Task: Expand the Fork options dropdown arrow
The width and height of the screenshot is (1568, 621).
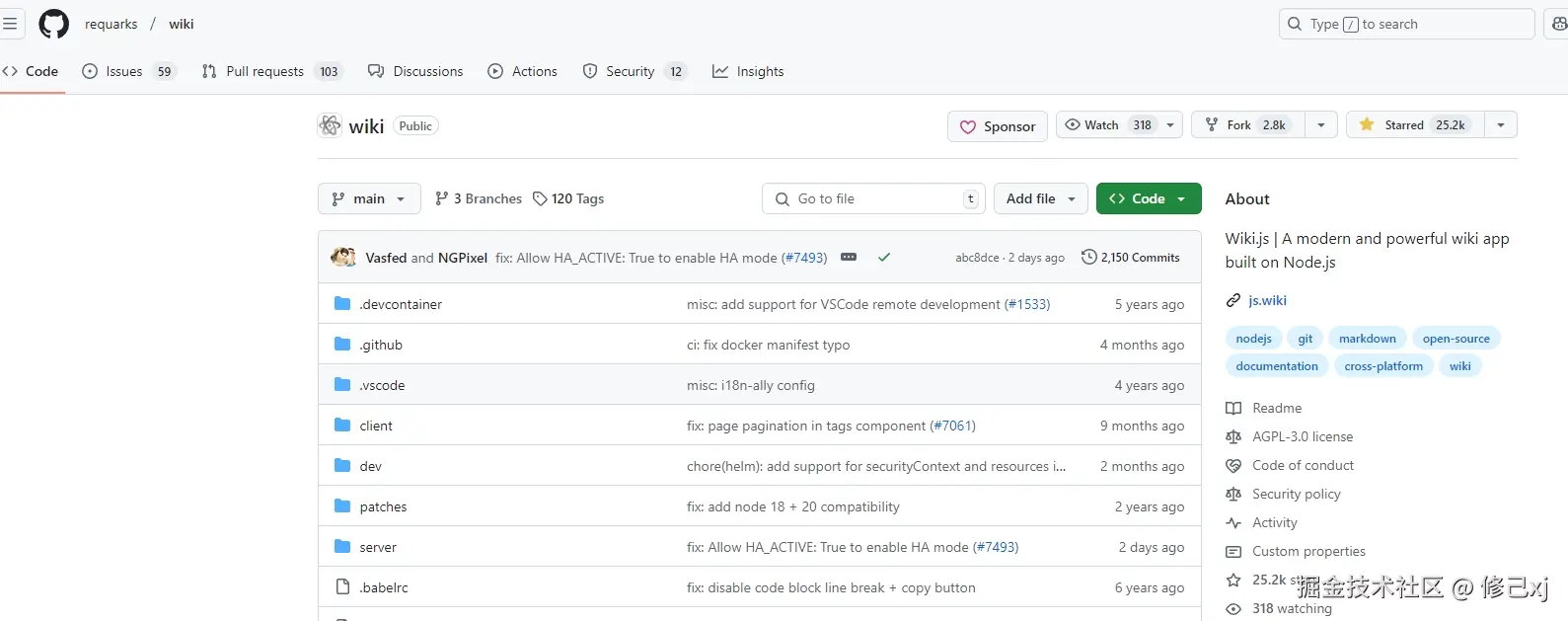Action: pyautogui.click(x=1321, y=124)
